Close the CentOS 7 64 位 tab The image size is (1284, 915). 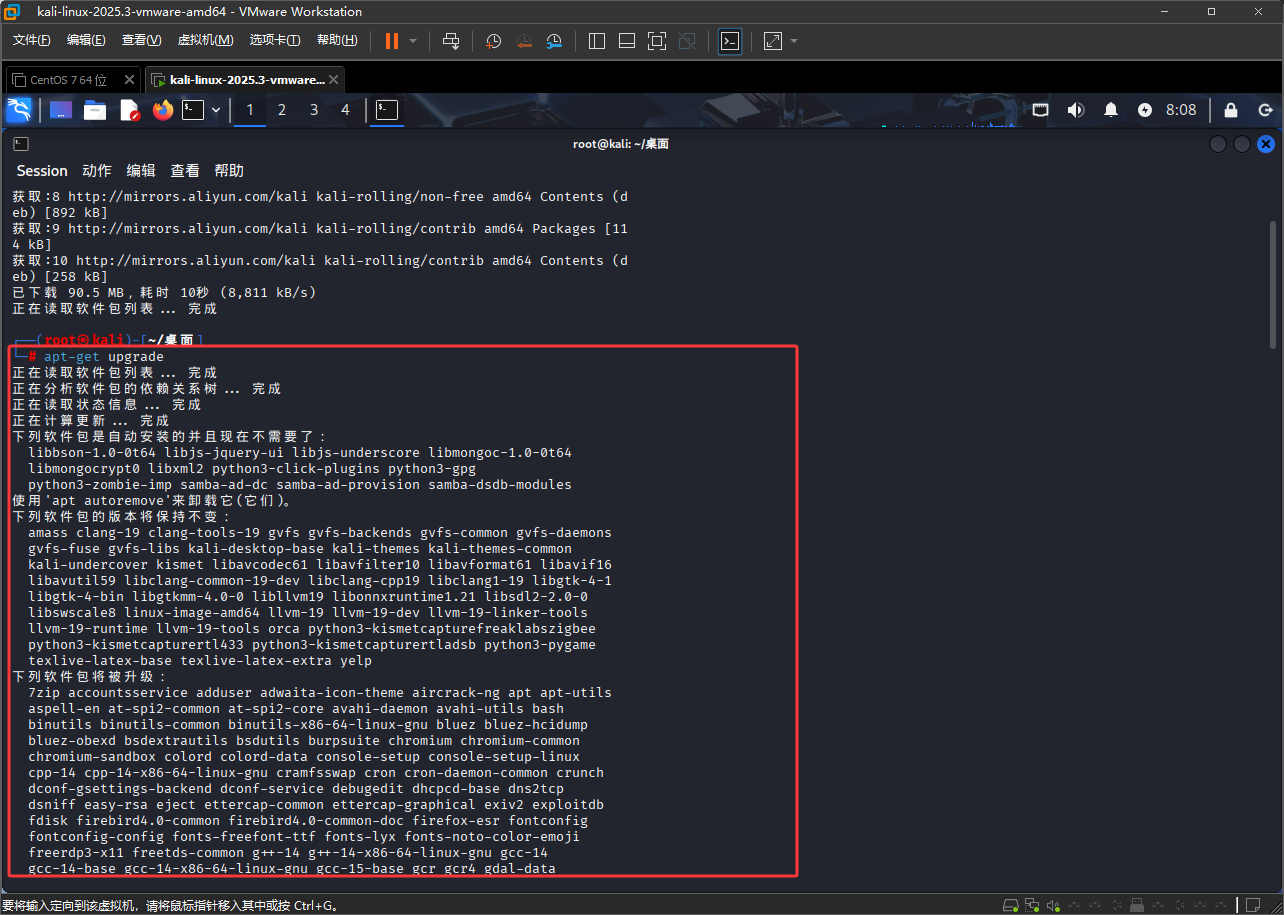point(129,80)
